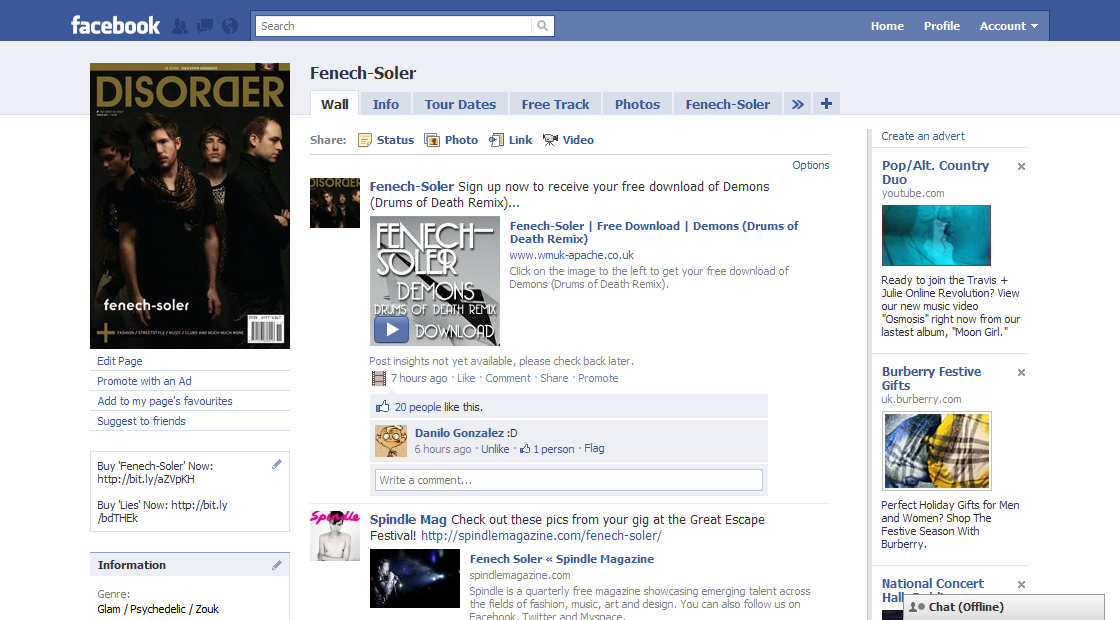Play the Demons remix video thumbnail
Viewport: 1120px width, 620px height.
click(435, 281)
